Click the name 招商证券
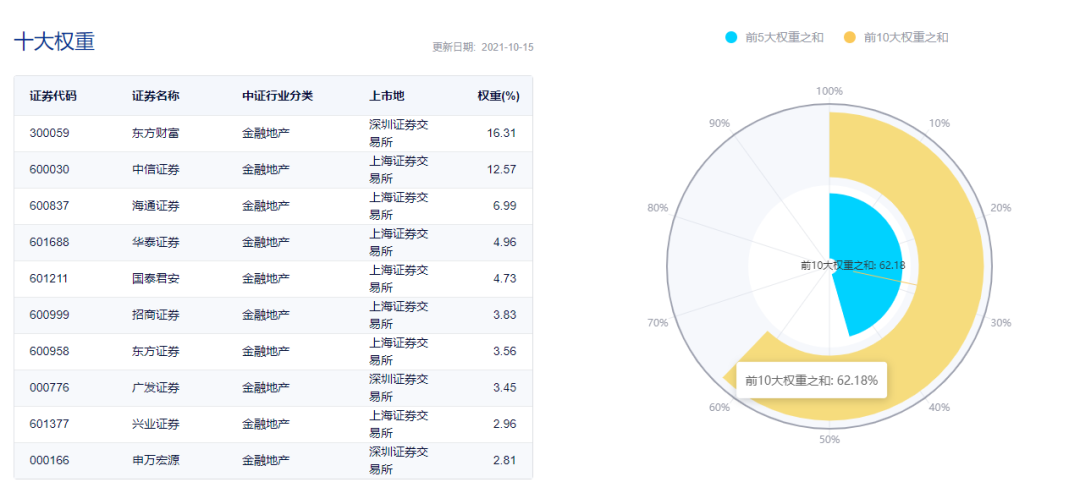The image size is (1080, 504). [156, 315]
